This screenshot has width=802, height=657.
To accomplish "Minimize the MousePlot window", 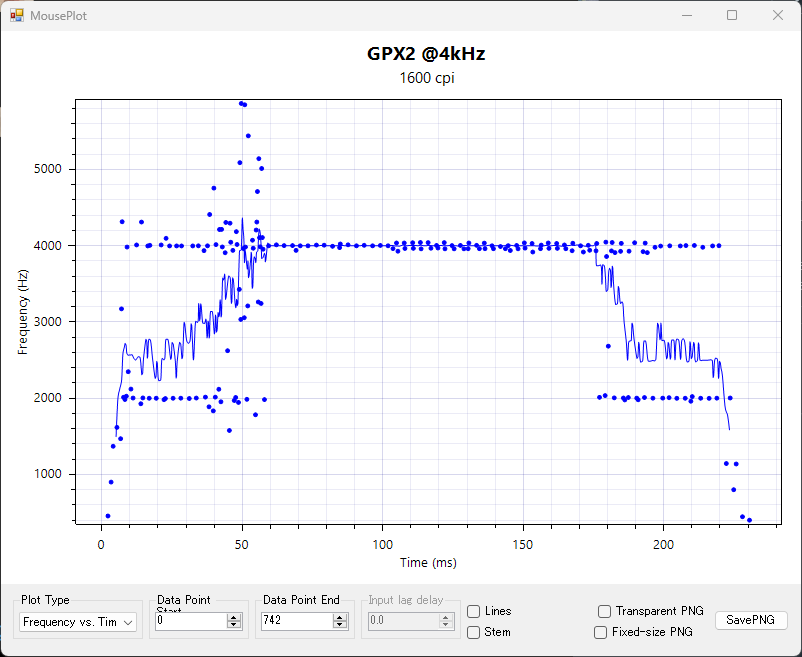I will tap(687, 15).
